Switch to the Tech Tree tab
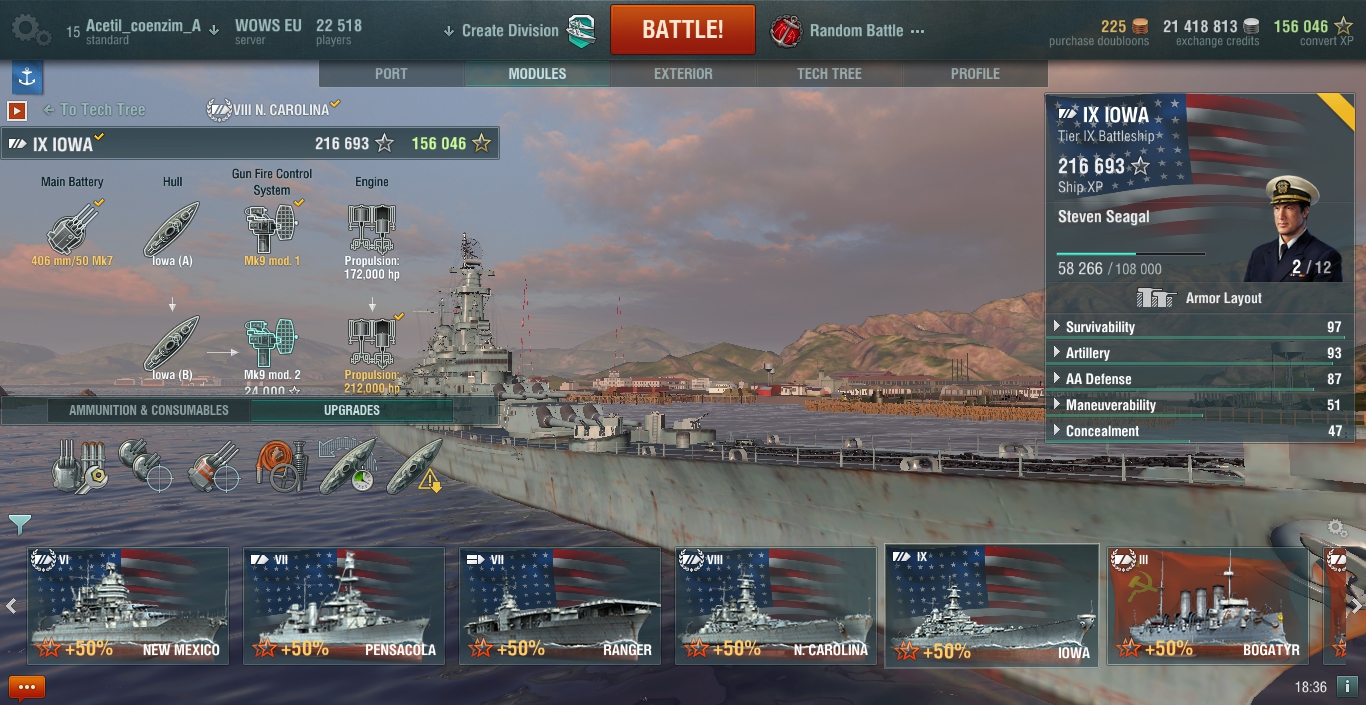 tap(829, 73)
